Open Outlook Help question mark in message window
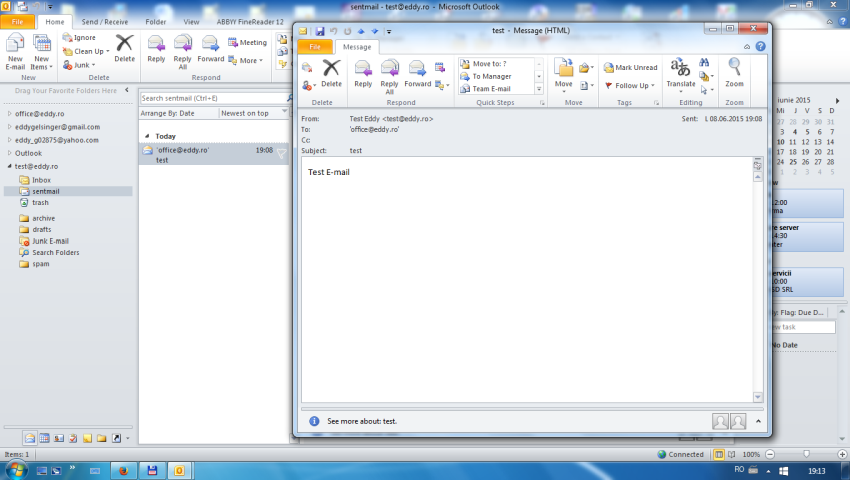The image size is (850, 480). click(x=761, y=47)
